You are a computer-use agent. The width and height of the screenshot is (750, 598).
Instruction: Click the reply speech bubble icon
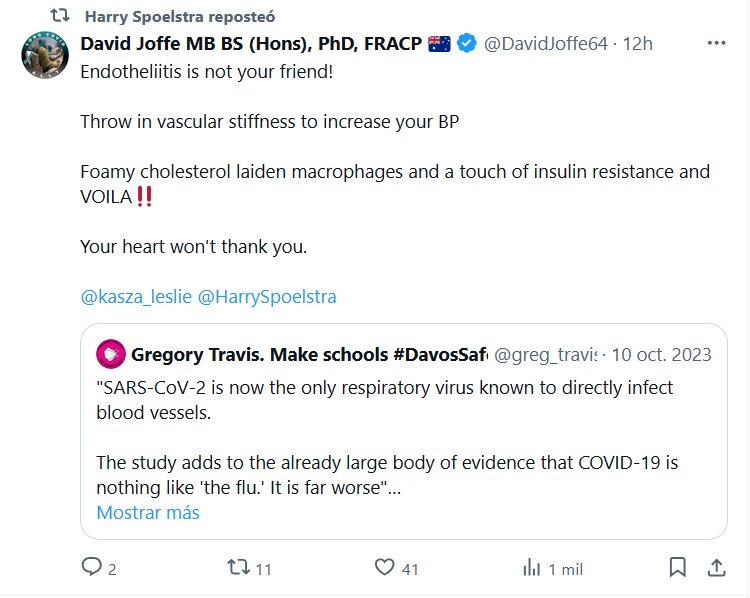91,567
